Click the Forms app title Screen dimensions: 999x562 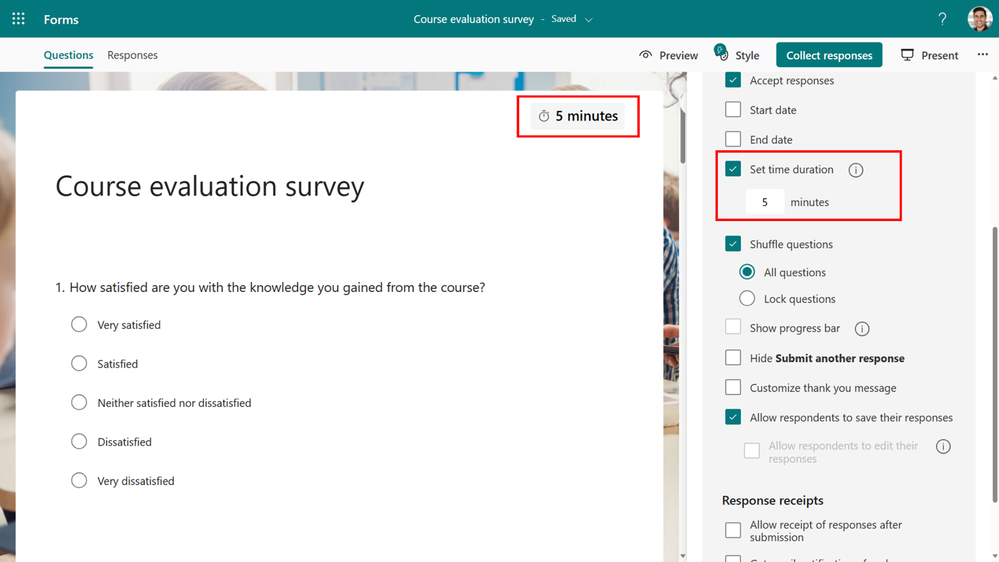61,19
